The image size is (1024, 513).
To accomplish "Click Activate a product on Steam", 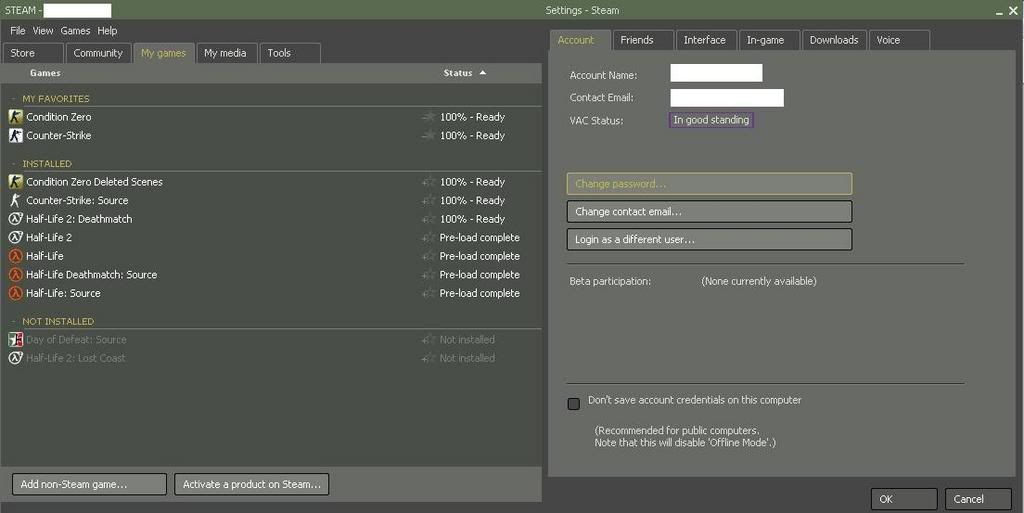I will [251, 484].
